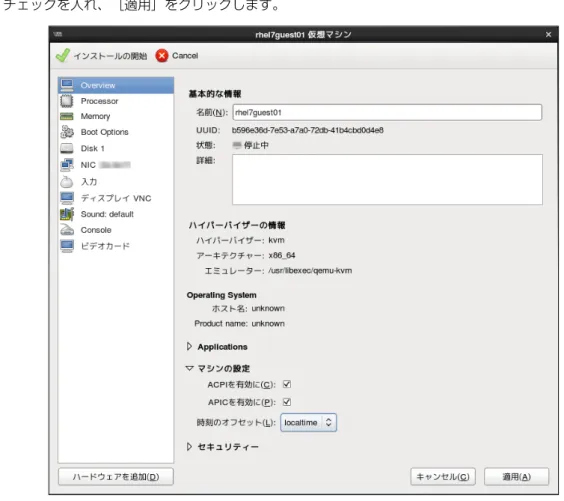564x501 pixels.
Task: Click the Memory module icon
Action: [67, 117]
